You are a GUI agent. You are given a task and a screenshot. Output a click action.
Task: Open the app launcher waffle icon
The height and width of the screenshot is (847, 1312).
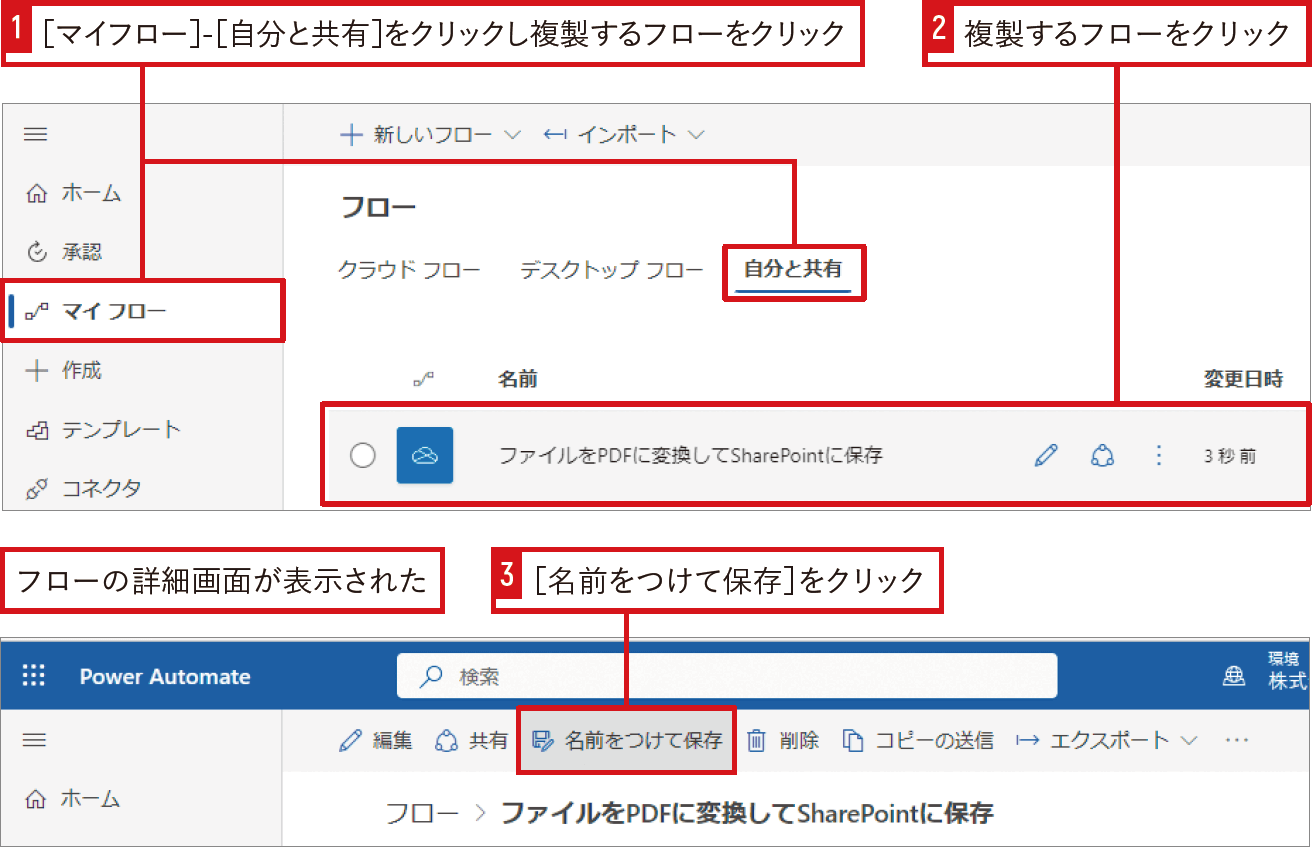point(34,676)
